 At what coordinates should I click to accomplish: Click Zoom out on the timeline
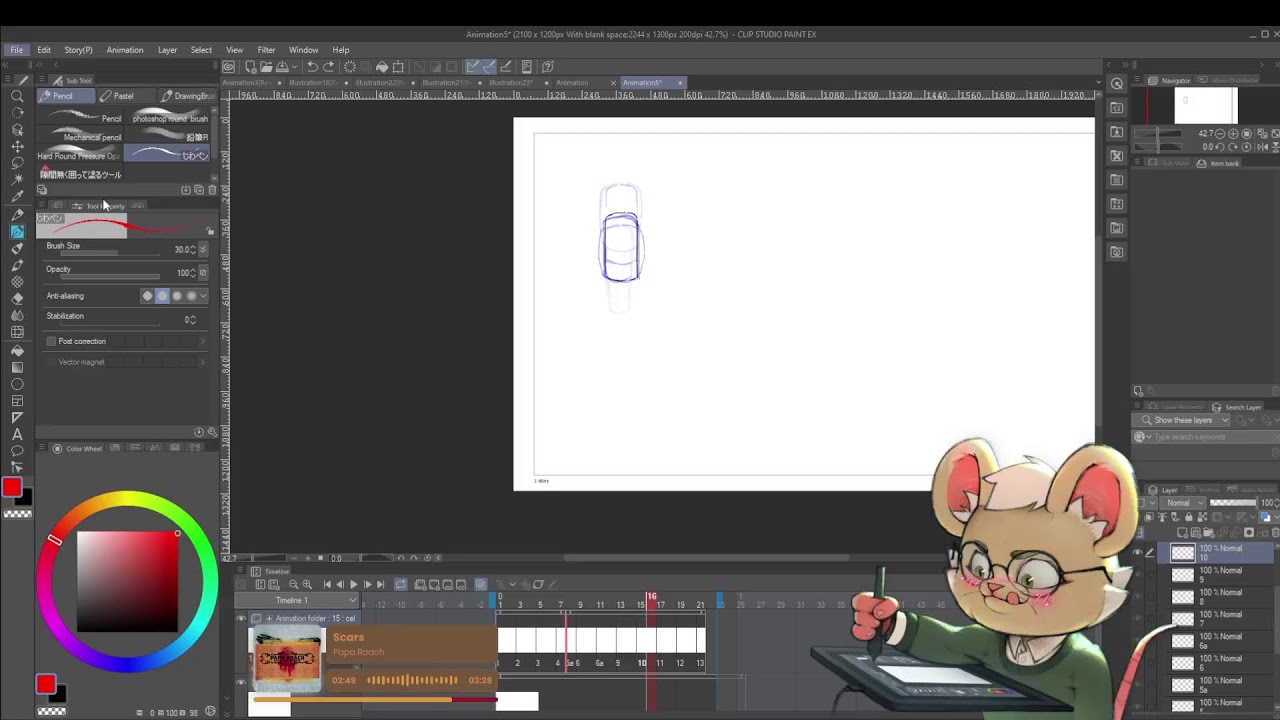point(294,584)
